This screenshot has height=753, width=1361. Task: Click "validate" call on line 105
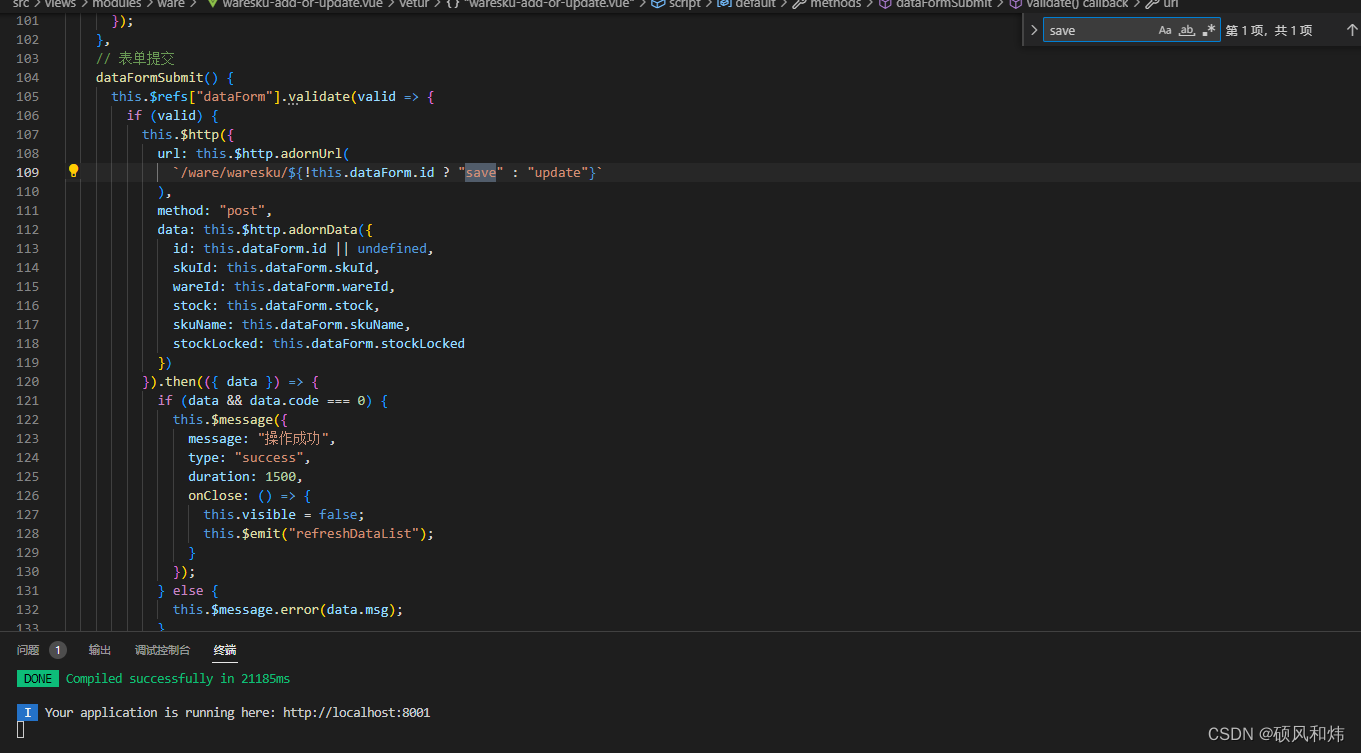tap(319, 96)
